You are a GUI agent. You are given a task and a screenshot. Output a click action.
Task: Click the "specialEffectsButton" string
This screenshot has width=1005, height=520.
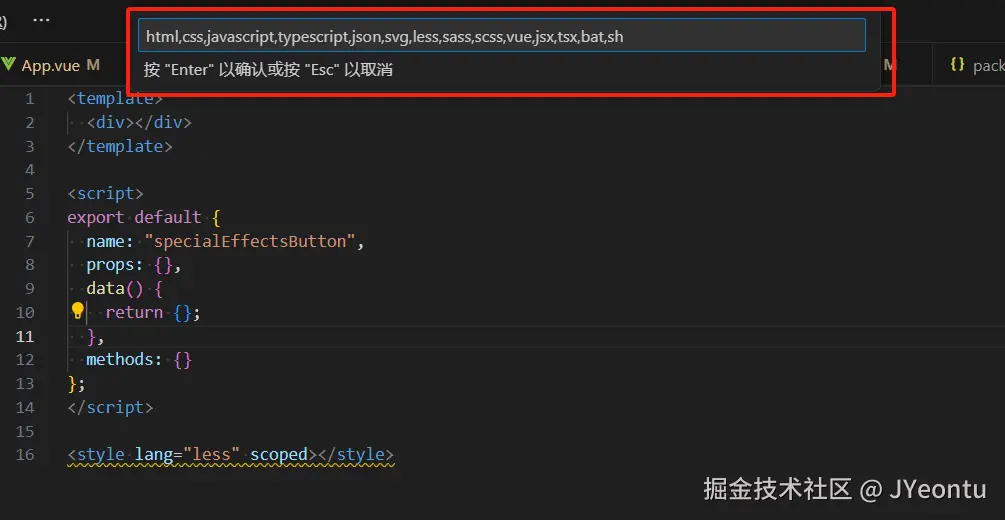250,242
